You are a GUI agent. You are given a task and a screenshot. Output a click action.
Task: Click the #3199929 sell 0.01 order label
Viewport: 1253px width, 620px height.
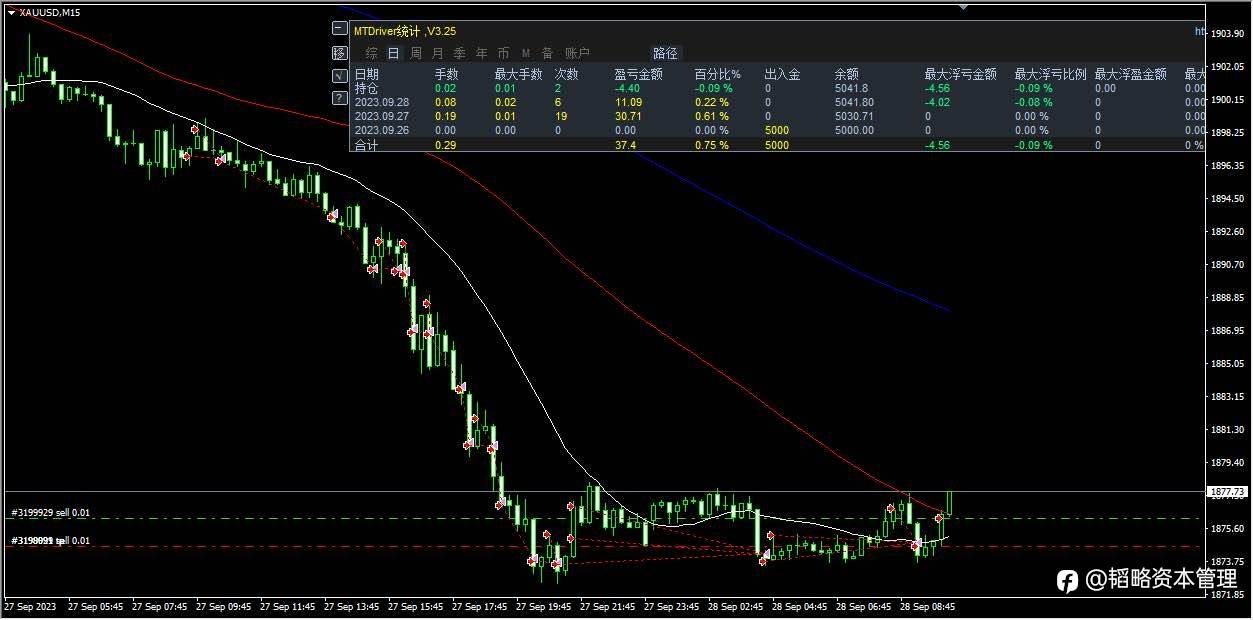[x=51, y=513]
